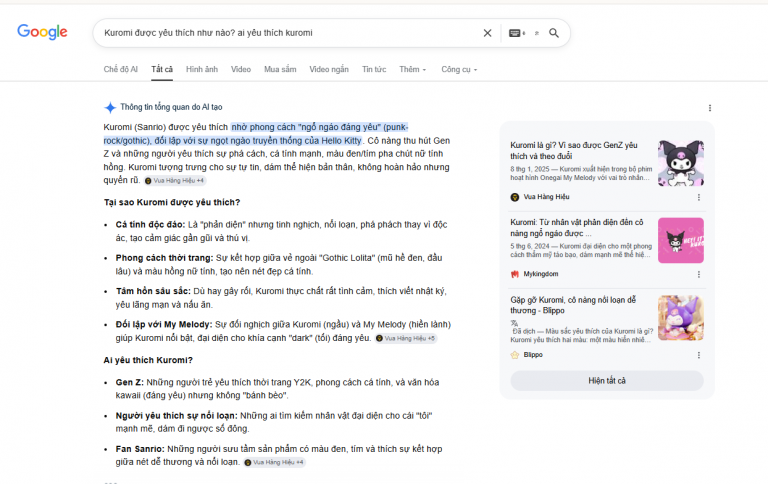Click Vua Hàng Hiệu +4 chip after Fan Sanrio
The image size is (768, 484).
click(274, 462)
